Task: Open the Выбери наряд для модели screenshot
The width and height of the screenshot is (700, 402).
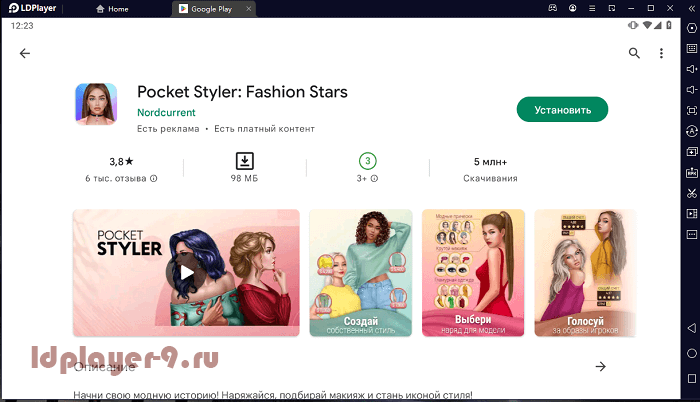Action: tap(473, 272)
